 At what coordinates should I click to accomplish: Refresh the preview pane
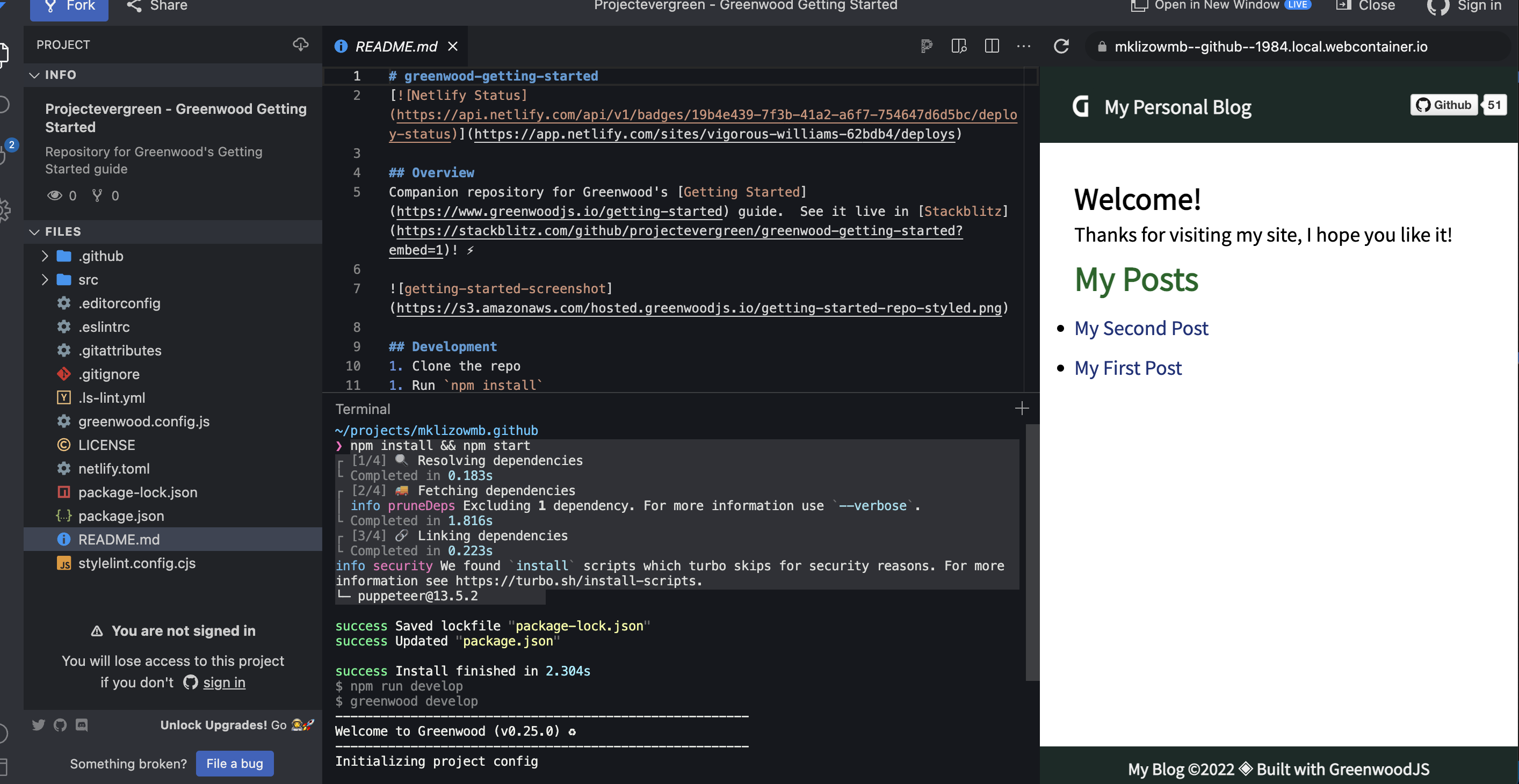[x=1062, y=47]
